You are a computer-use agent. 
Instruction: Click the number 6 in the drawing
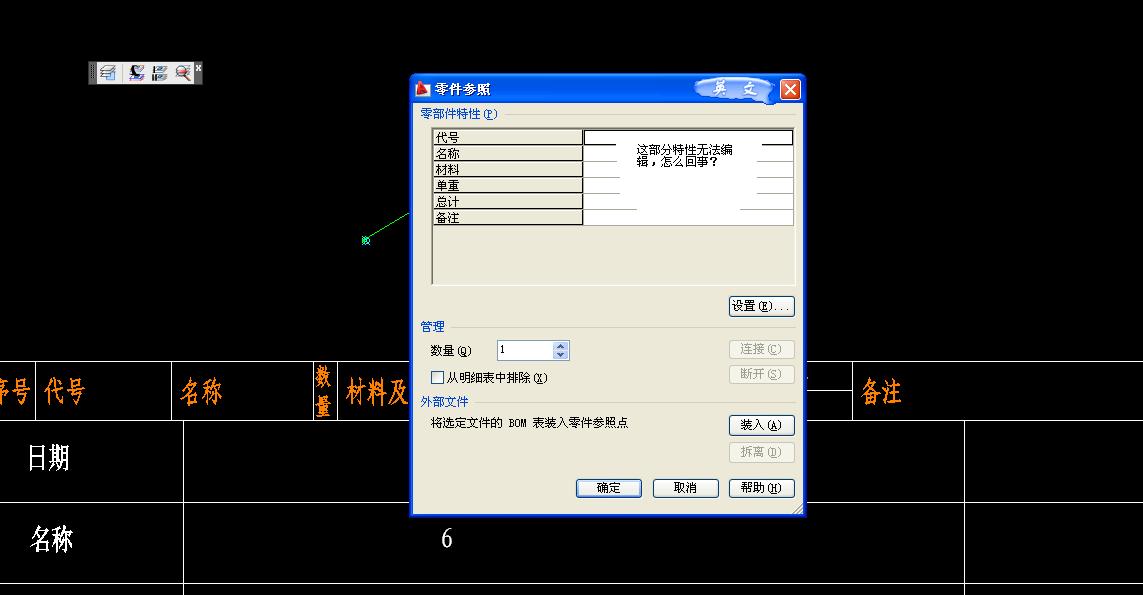(447, 538)
